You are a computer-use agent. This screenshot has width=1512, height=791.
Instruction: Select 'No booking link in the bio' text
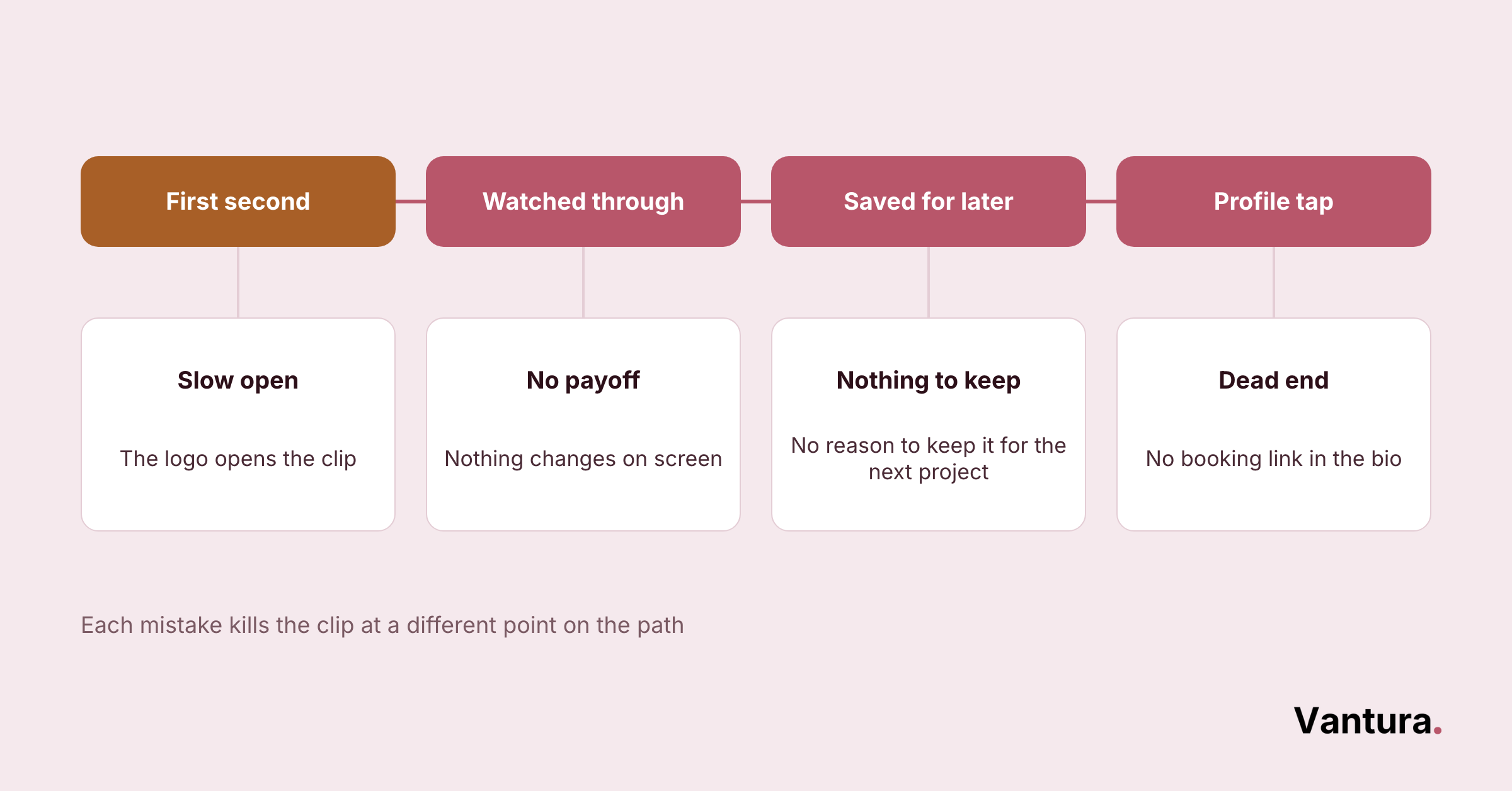pyautogui.click(x=1274, y=458)
